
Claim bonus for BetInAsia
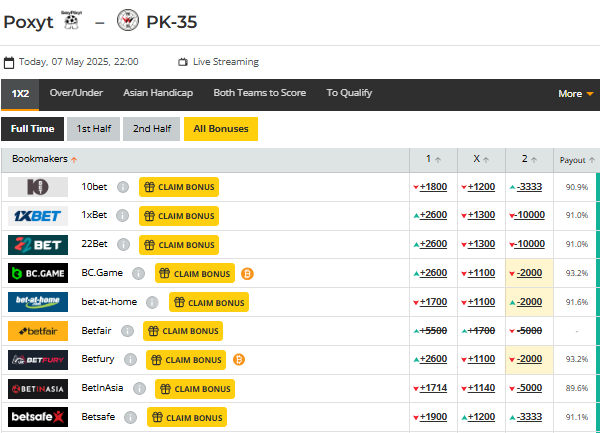pos(195,389)
